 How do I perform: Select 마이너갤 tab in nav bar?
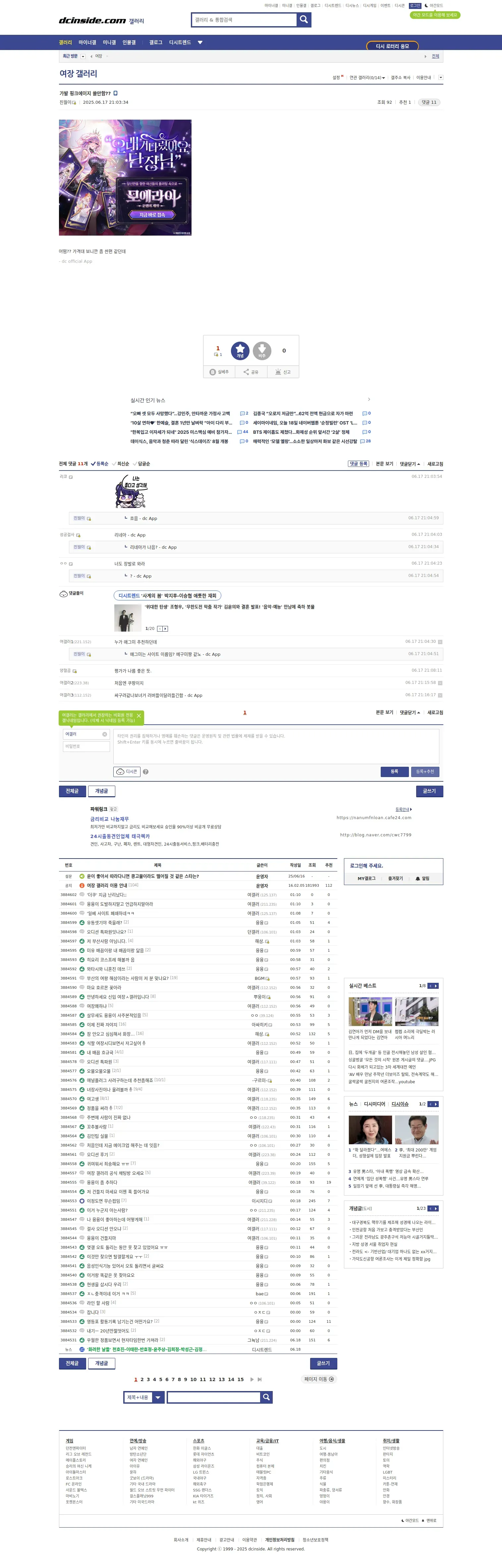click(87, 43)
